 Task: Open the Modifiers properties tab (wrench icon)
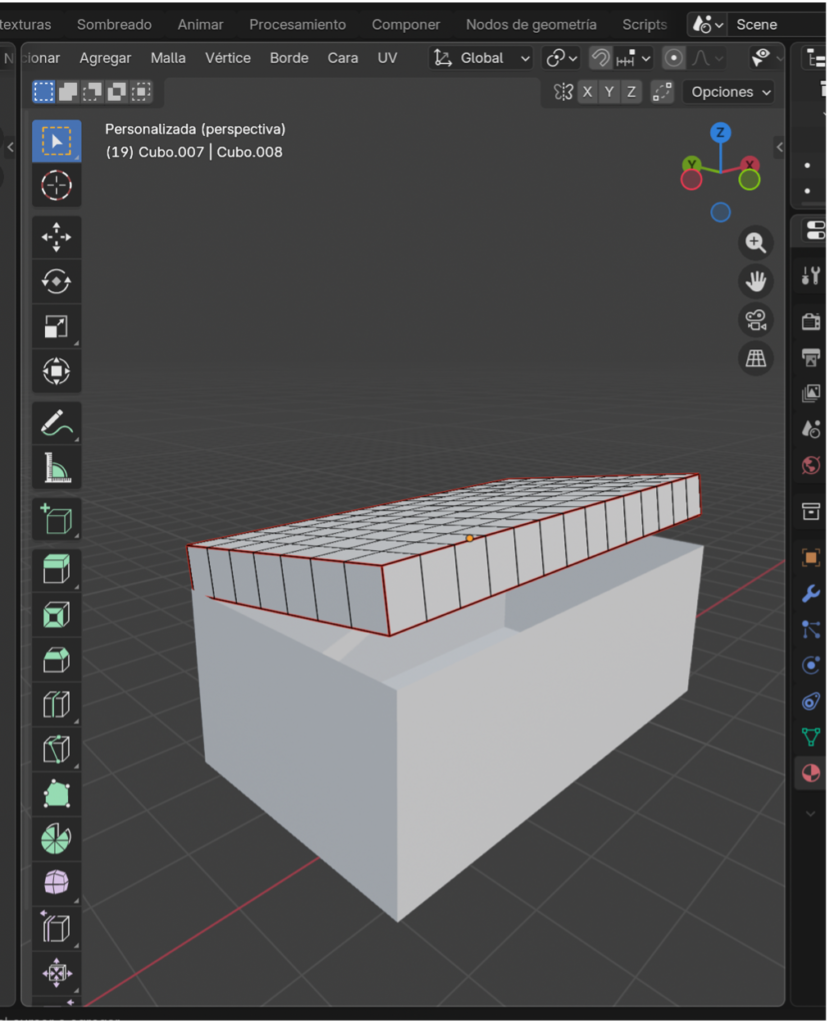pyautogui.click(x=811, y=594)
